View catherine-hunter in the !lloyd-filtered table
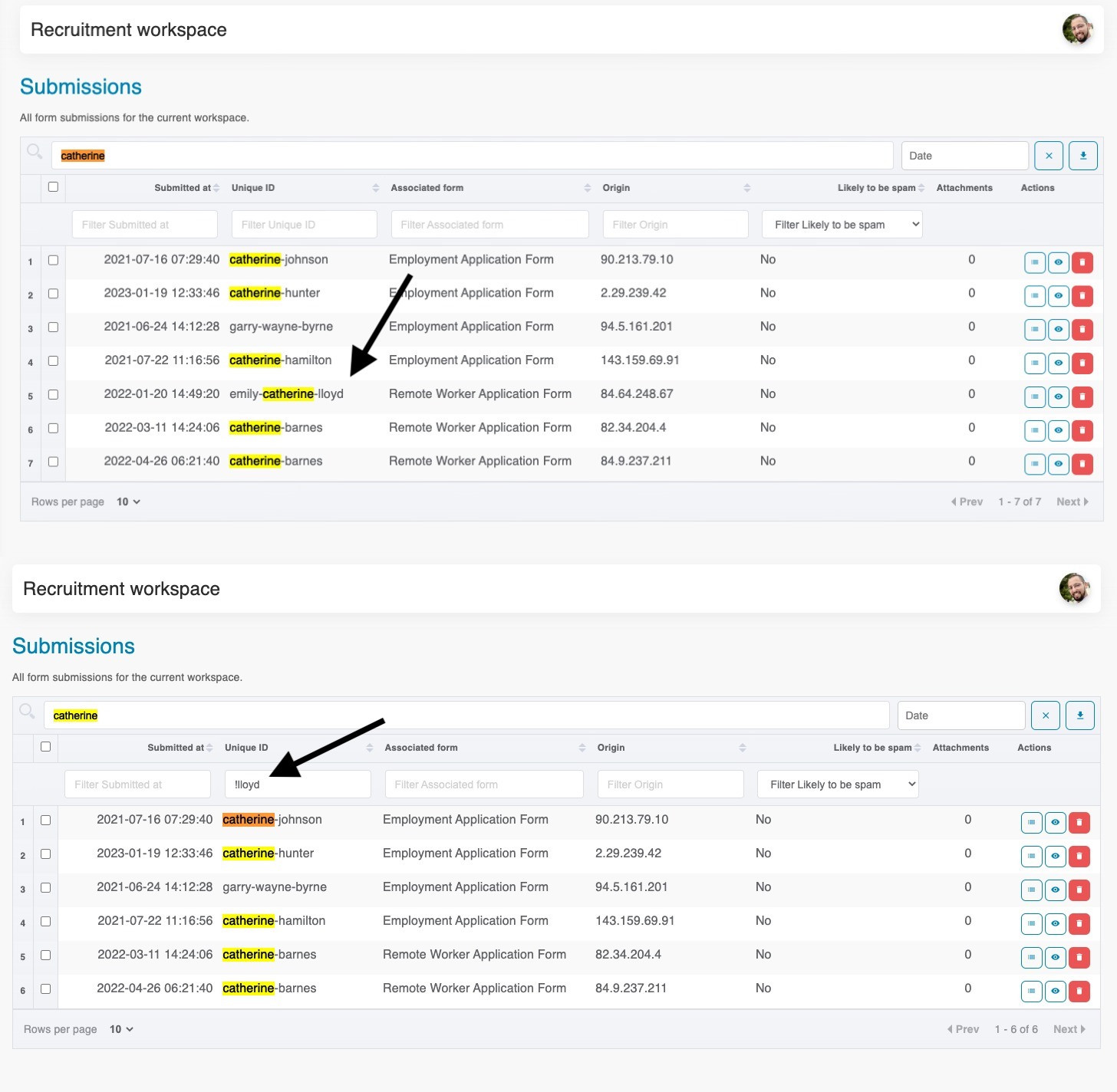This screenshot has height=1092, width=1117. tap(1056, 857)
